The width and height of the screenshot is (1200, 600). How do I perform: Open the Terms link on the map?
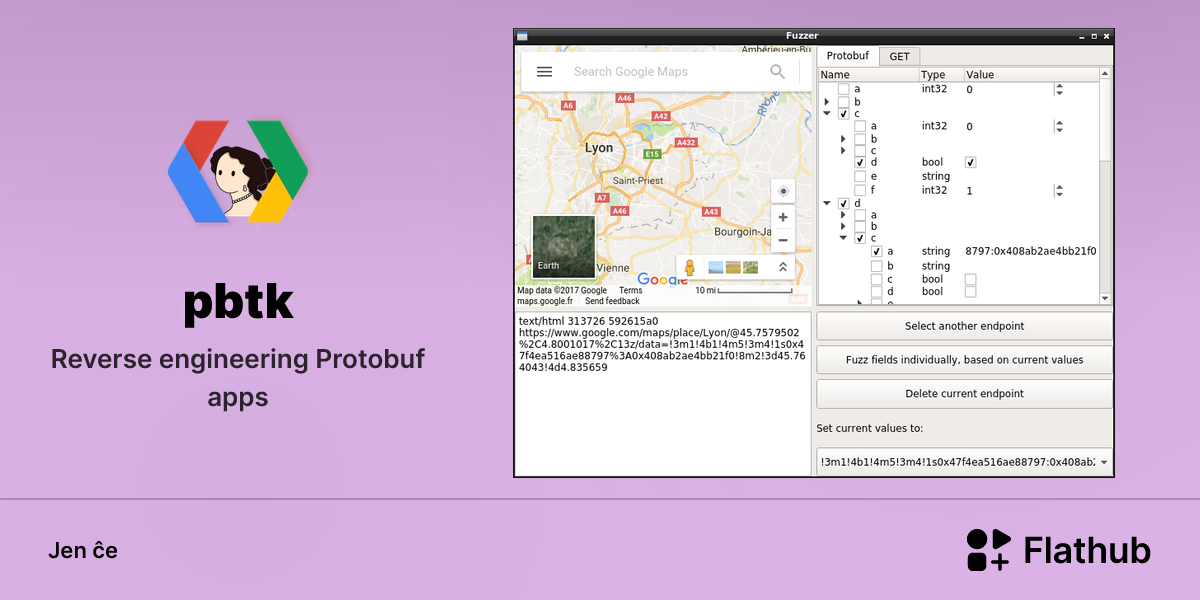pos(631,291)
